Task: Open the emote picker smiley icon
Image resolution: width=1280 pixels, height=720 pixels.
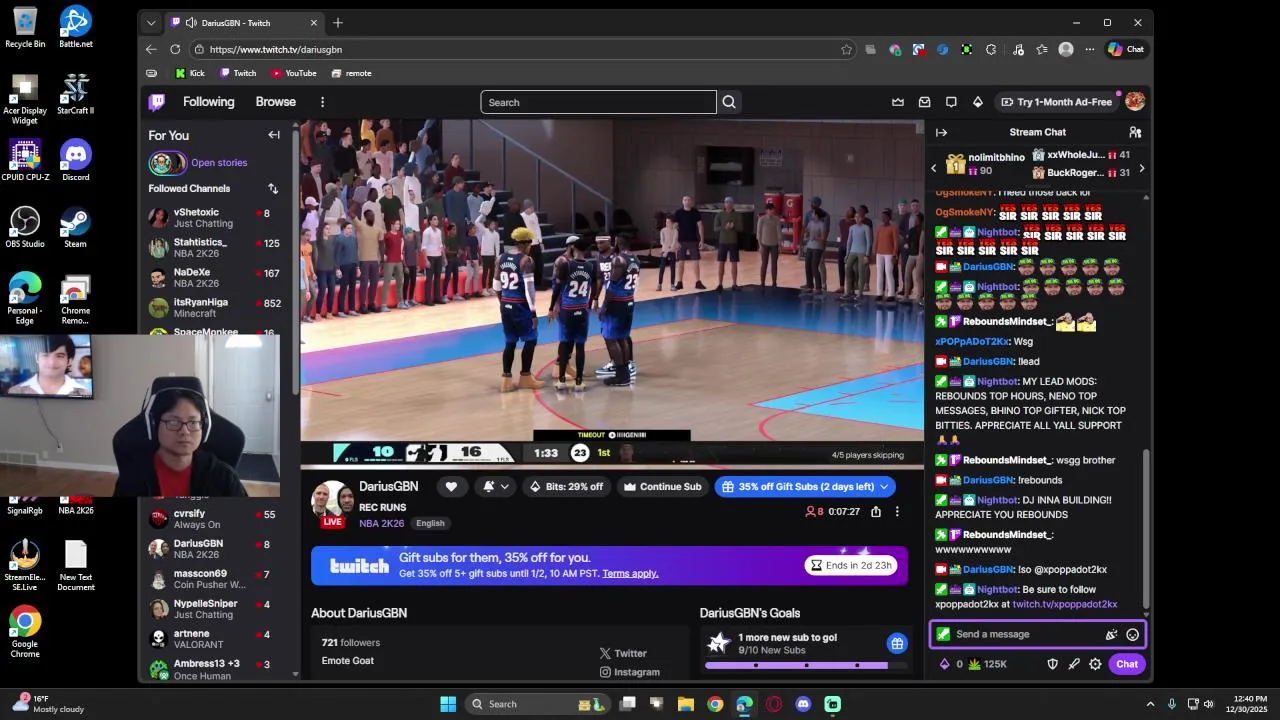Action: click(1133, 634)
